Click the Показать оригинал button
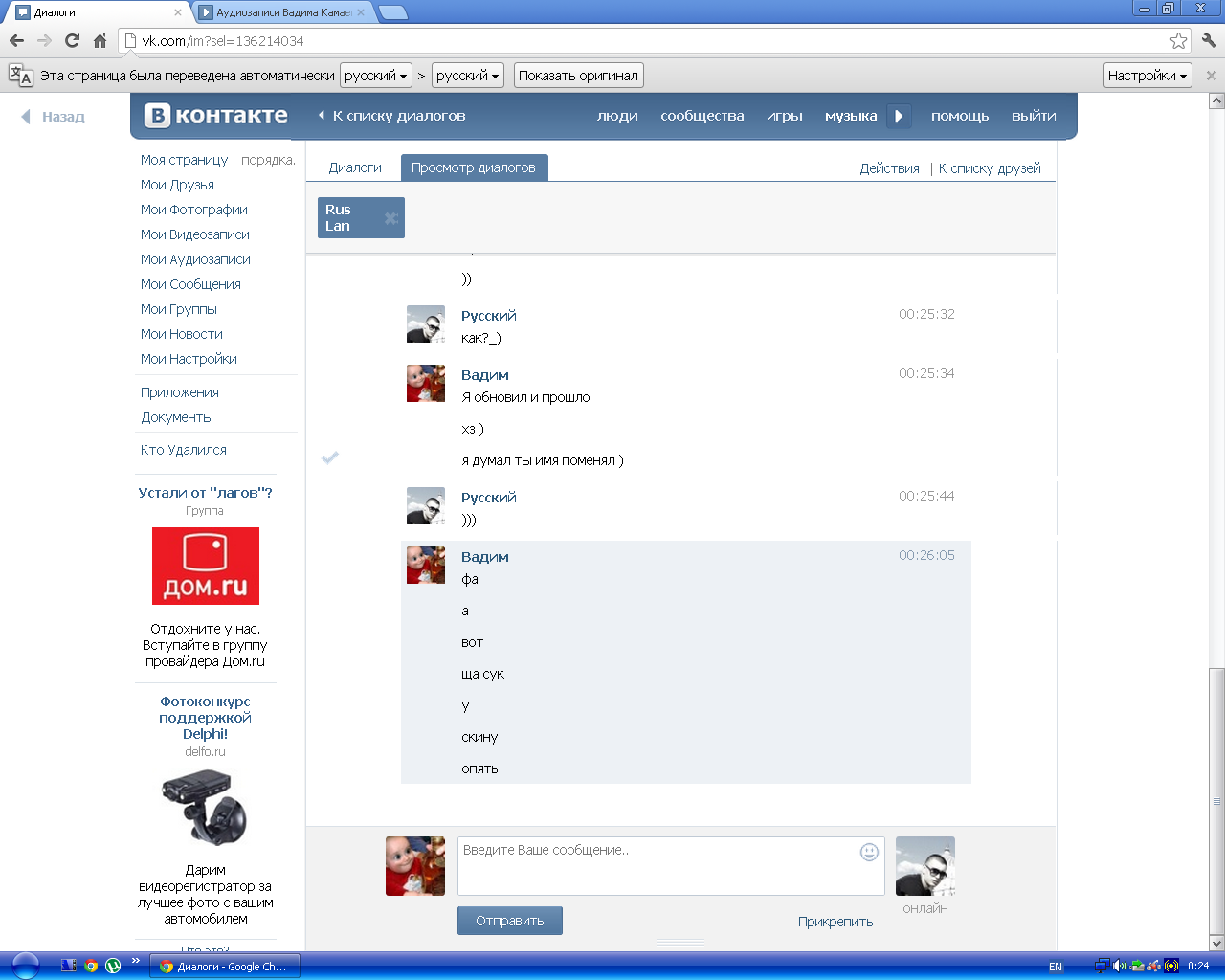Screen dimensions: 1225x980 coord(578,76)
